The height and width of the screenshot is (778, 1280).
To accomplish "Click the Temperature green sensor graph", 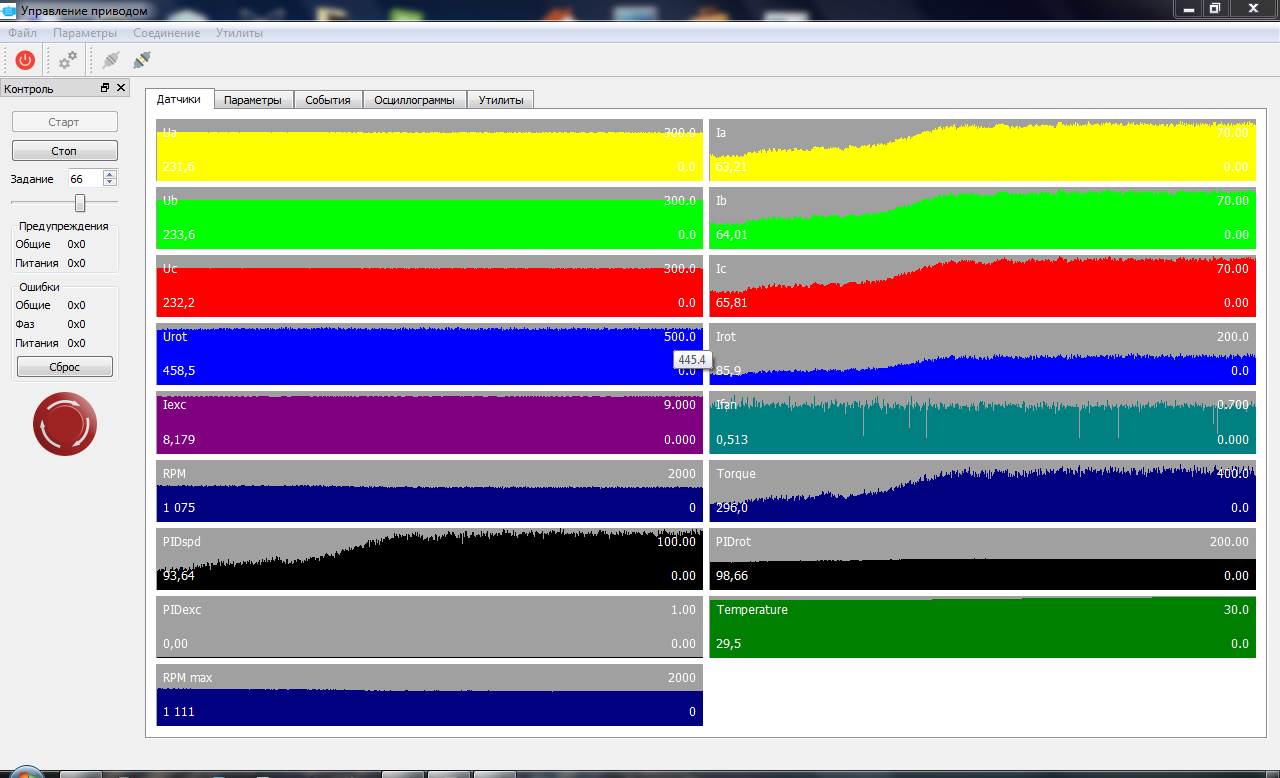I will point(982,626).
